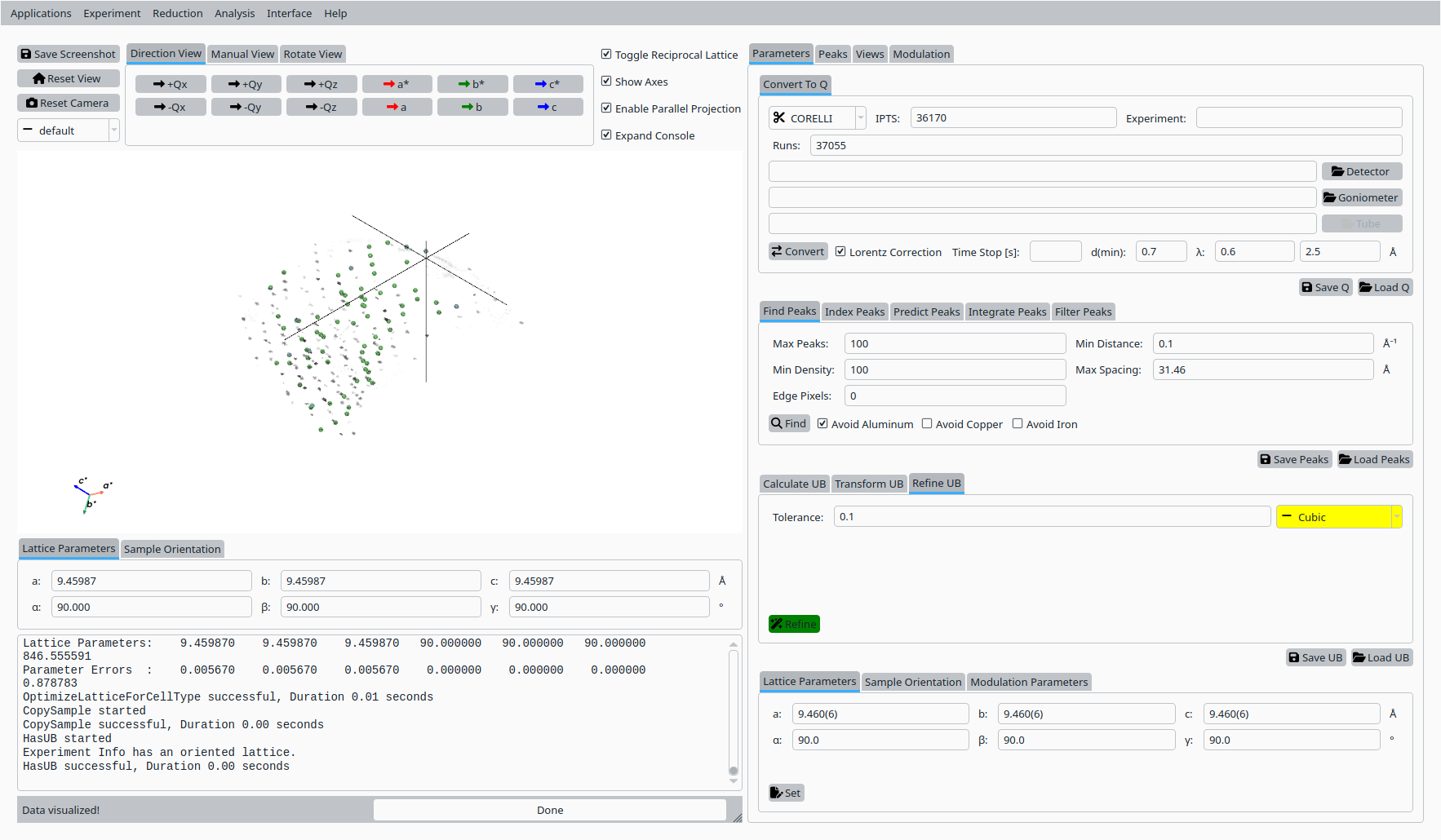The image size is (1441, 840).
Task: Align view along the a* axis
Action: tap(397, 84)
